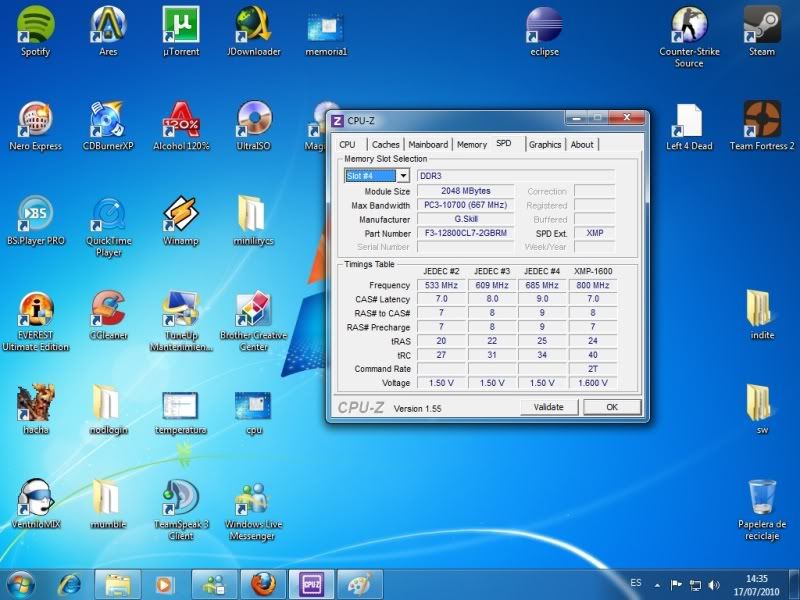Switch to Firefox in taskbar
Image resolution: width=800 pixels, height=600 pixels.
click(x=263, y=585)
